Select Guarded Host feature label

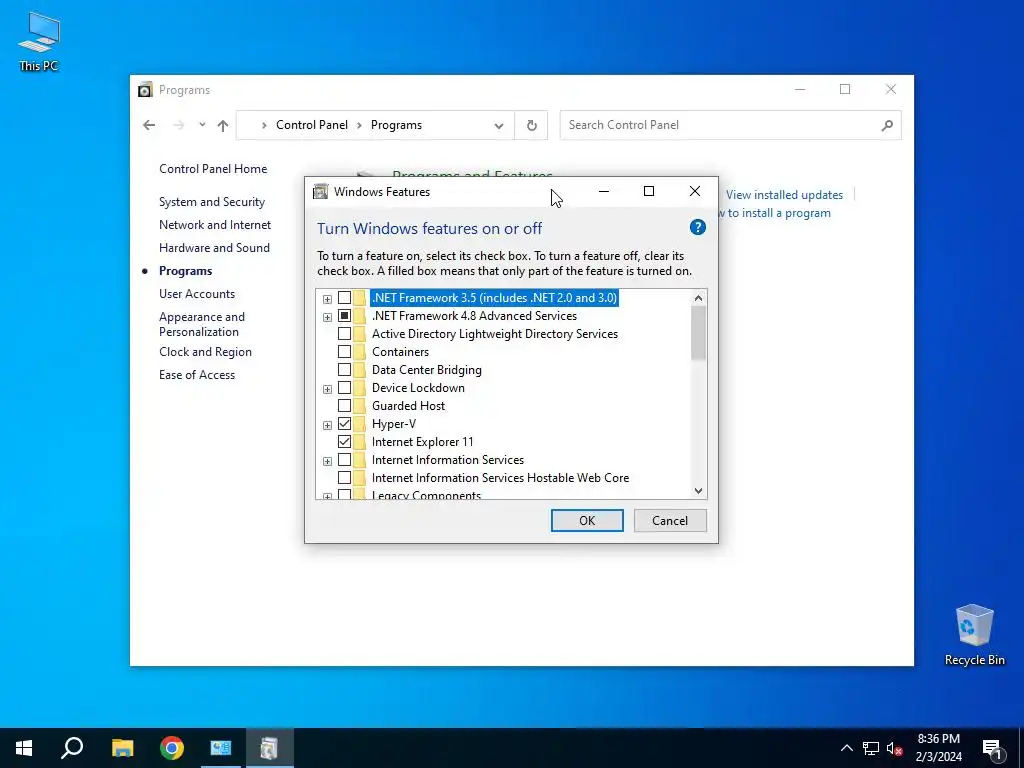408,406
